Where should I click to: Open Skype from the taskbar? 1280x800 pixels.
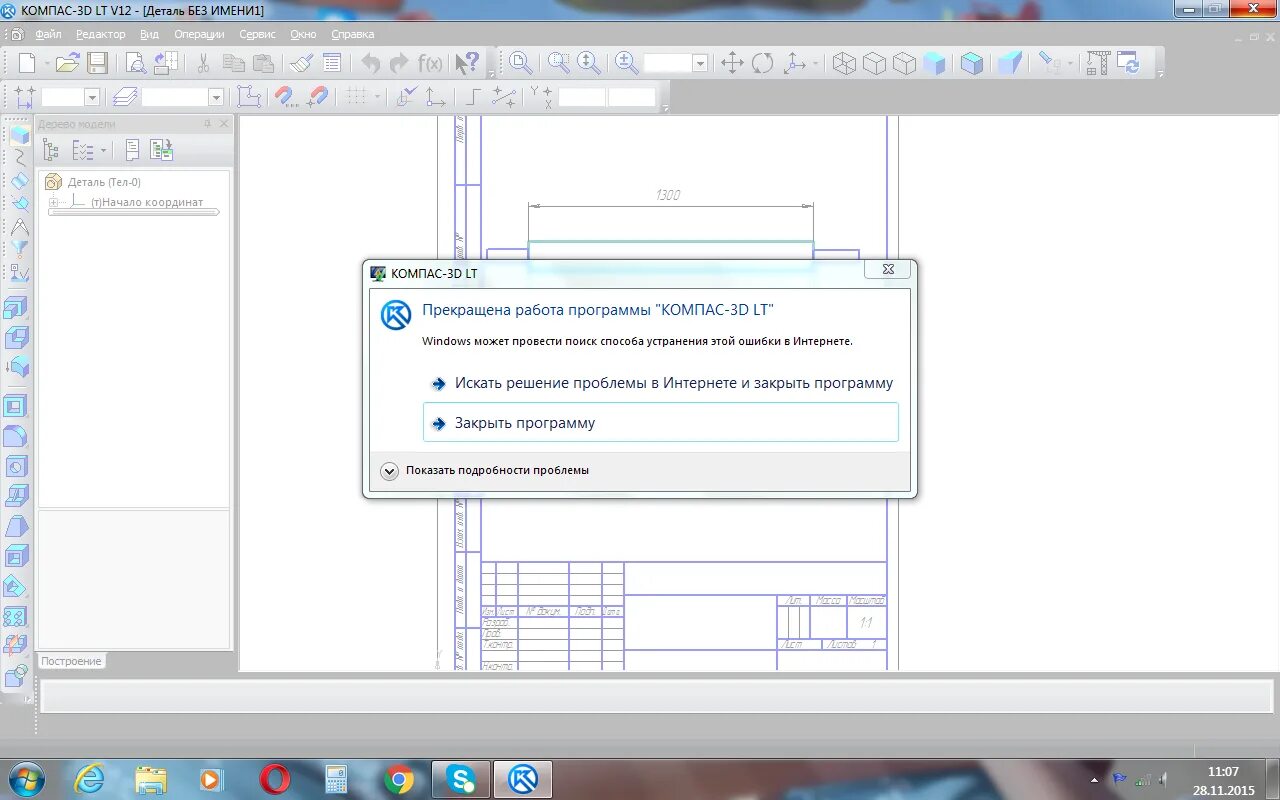[461, 779]
